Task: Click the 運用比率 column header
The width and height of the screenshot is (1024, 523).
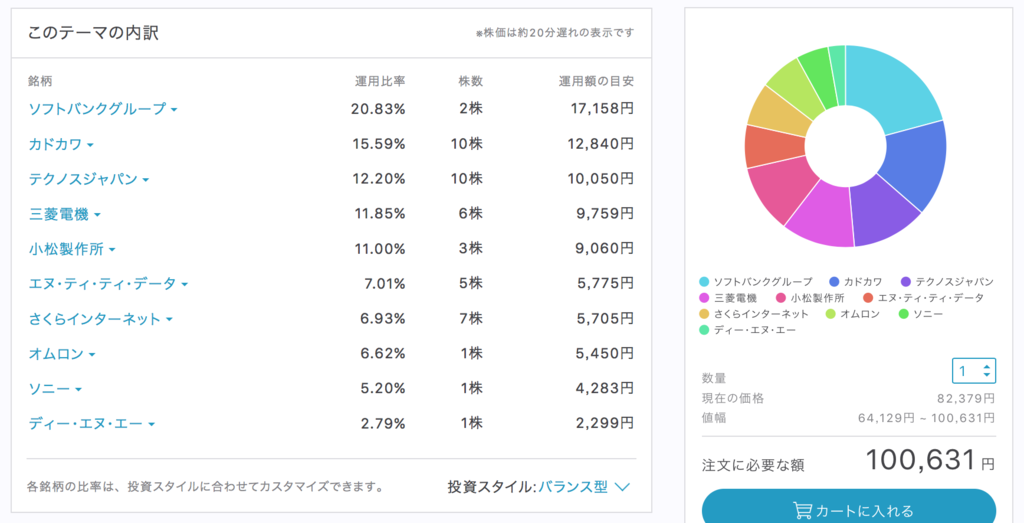Action: [x=380, y=82]
